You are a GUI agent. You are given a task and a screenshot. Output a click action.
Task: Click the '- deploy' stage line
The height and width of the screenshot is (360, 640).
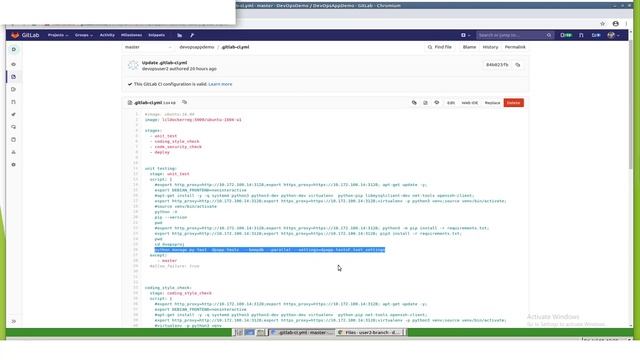160,152
